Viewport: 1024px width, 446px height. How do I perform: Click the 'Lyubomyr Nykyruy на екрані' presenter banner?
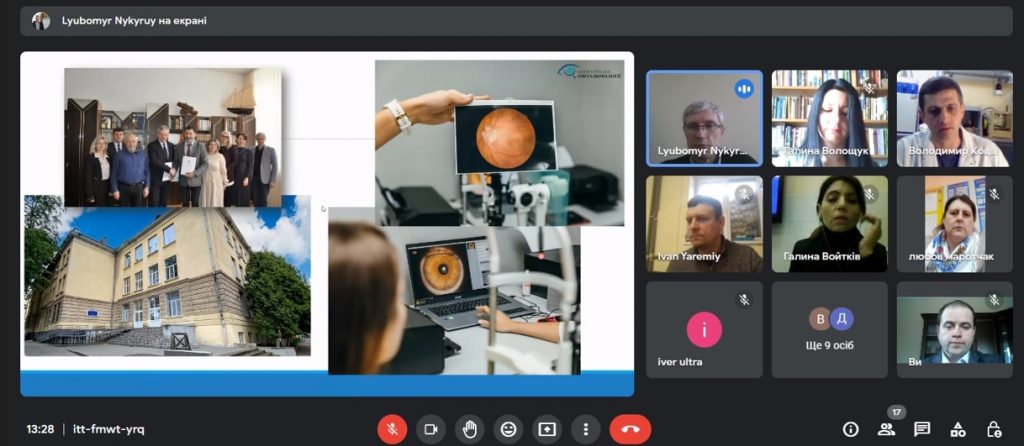[134, 21]
